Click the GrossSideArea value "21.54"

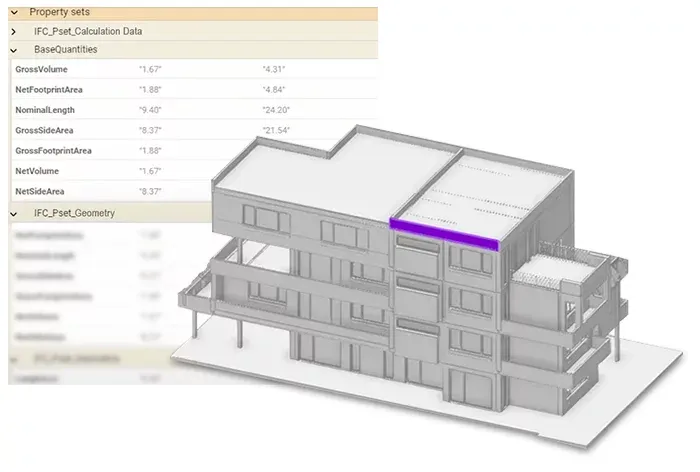click(x=276, y=130)
